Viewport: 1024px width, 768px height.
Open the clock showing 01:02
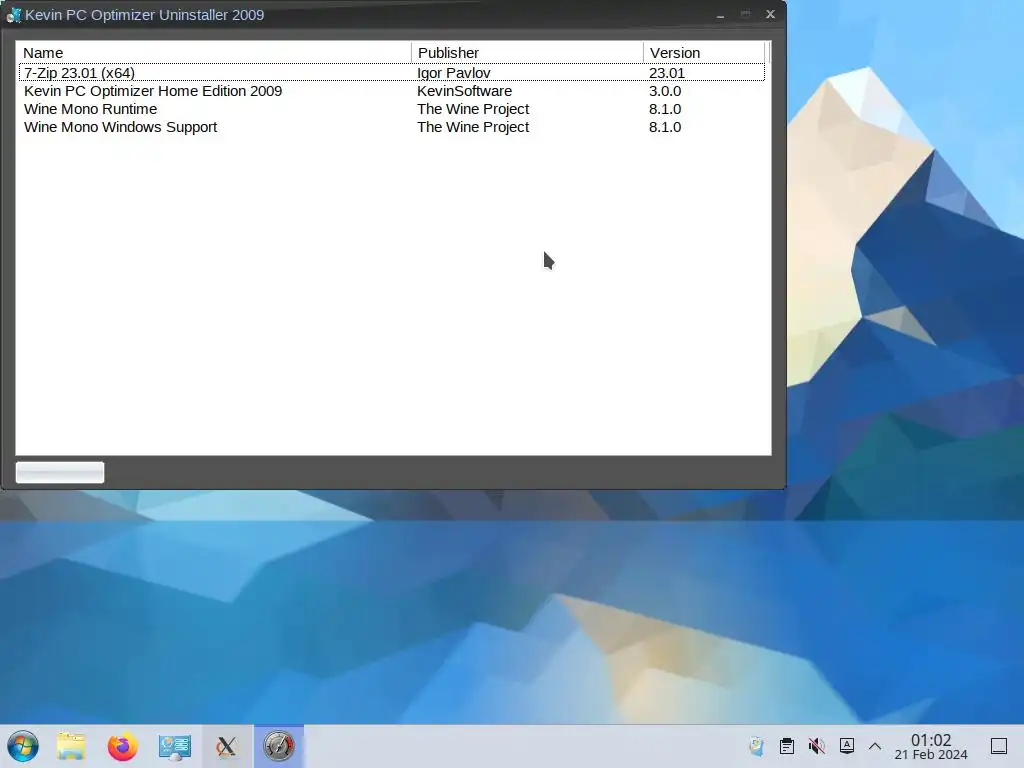pos(931,746)
